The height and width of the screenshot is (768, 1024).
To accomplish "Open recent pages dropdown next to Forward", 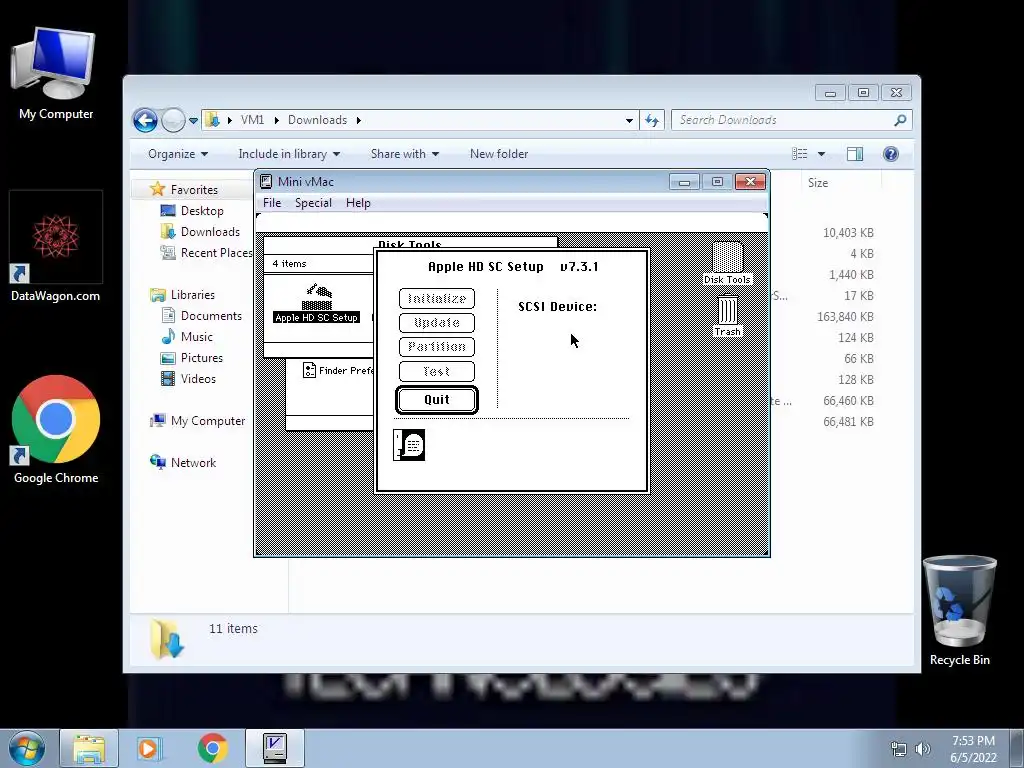I will (193, 121).
